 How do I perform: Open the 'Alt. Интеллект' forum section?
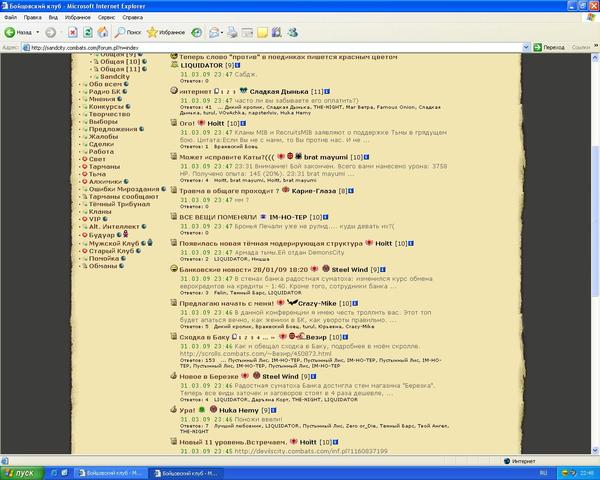click(x=114, y=227)
